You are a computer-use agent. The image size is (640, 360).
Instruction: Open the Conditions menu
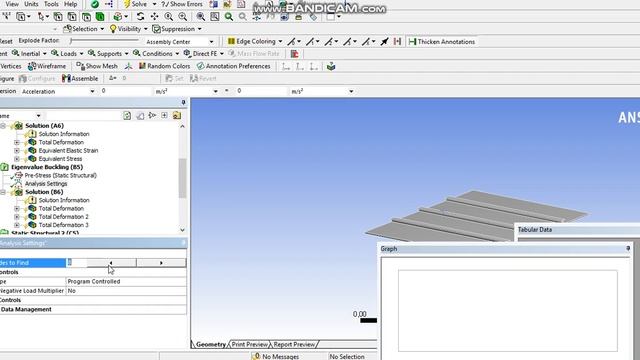tap(156, 53)
